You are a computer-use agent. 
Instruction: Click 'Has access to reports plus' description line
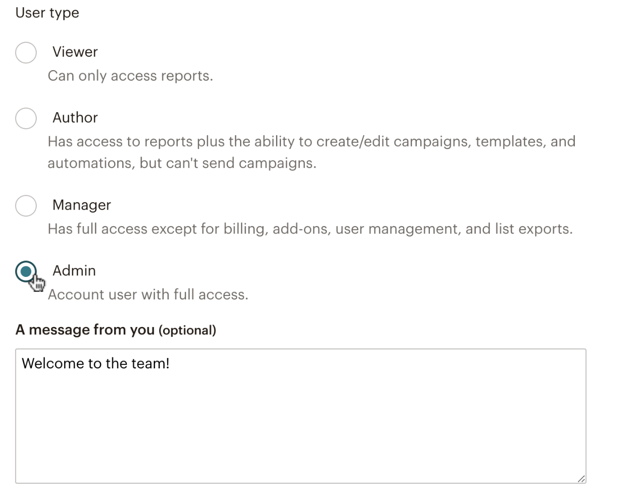(x=311, y=142)
